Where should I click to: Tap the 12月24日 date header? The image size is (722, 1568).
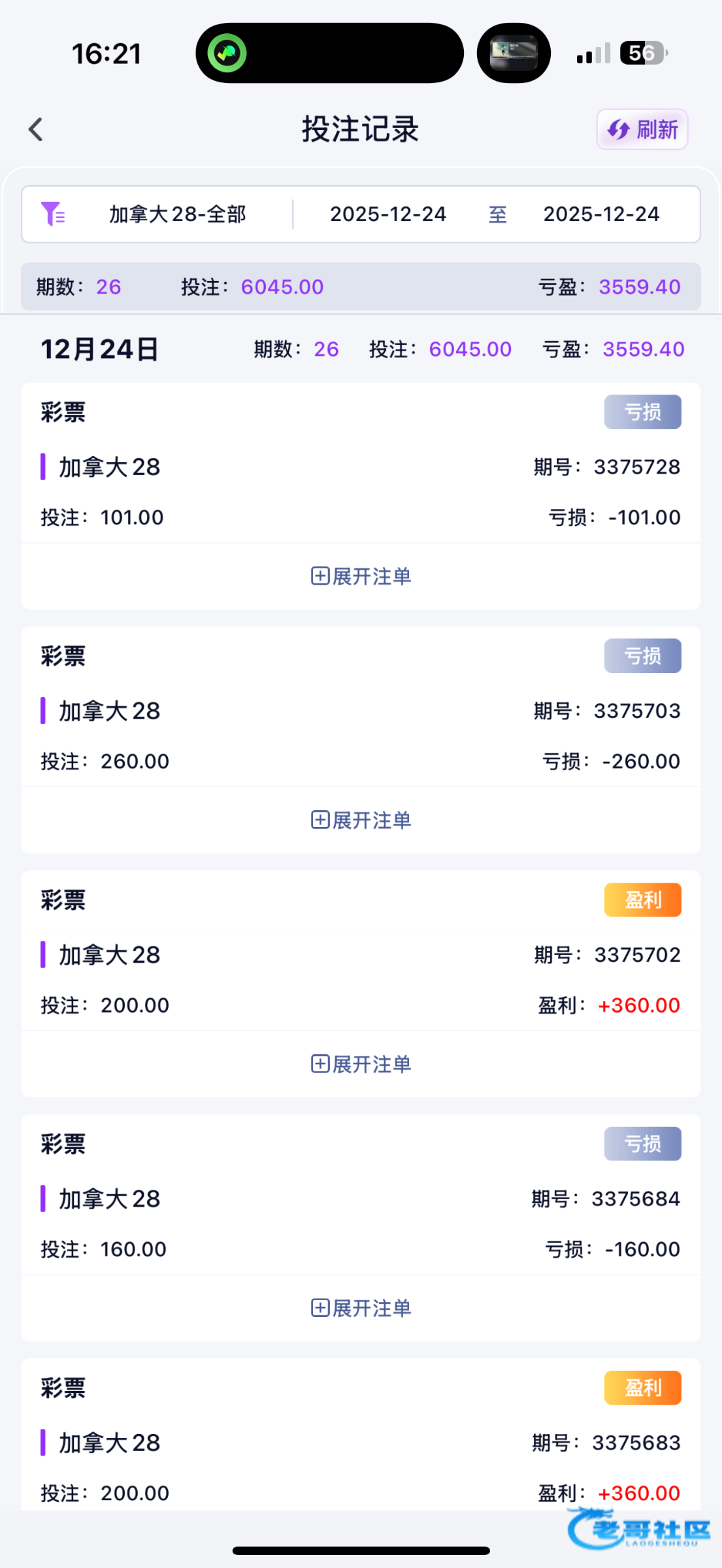point(100,350)
